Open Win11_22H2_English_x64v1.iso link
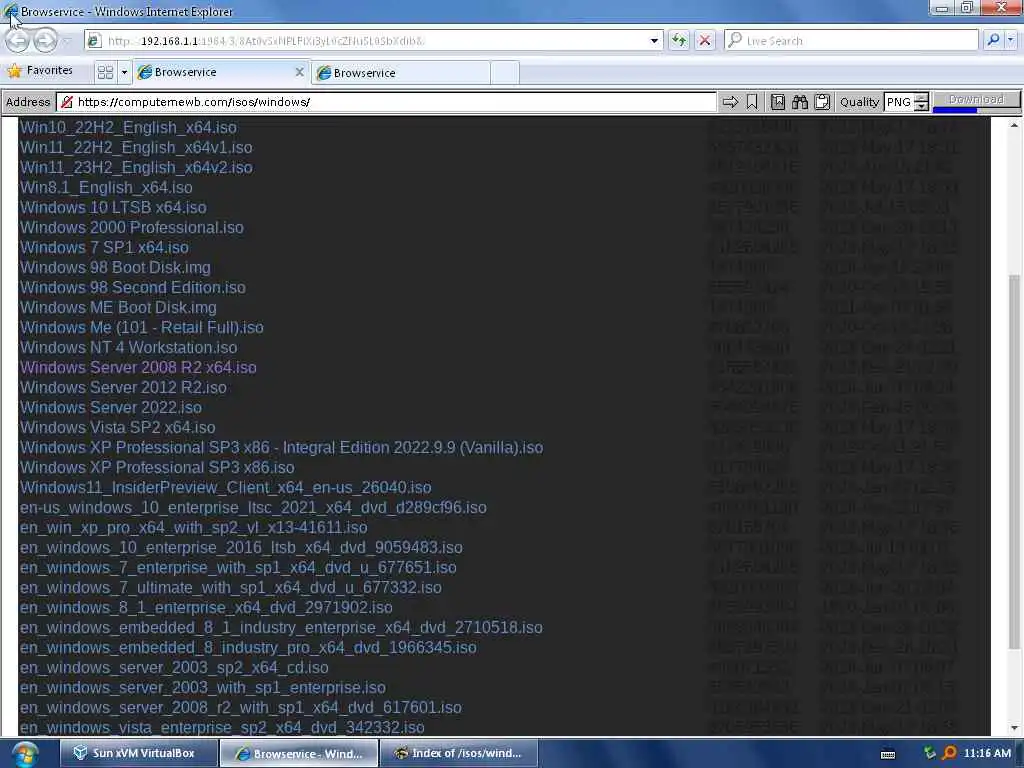This screenshot has width=1024, height=768. click(x=136, y=148)
